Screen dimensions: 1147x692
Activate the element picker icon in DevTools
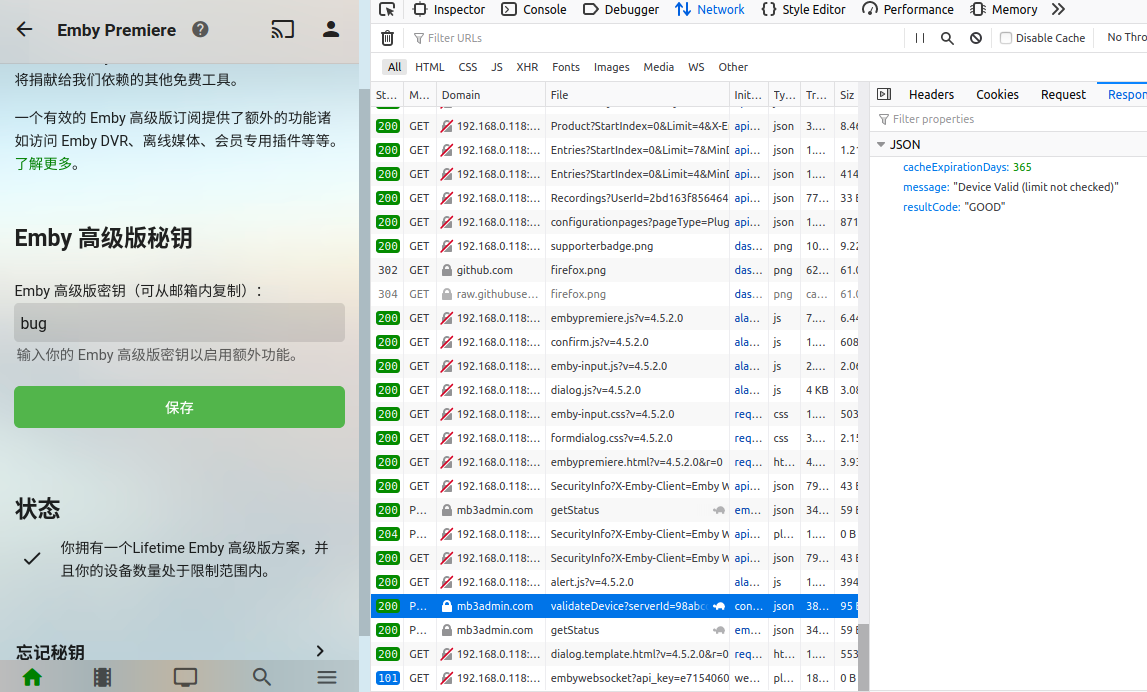[x=387, y=10]
